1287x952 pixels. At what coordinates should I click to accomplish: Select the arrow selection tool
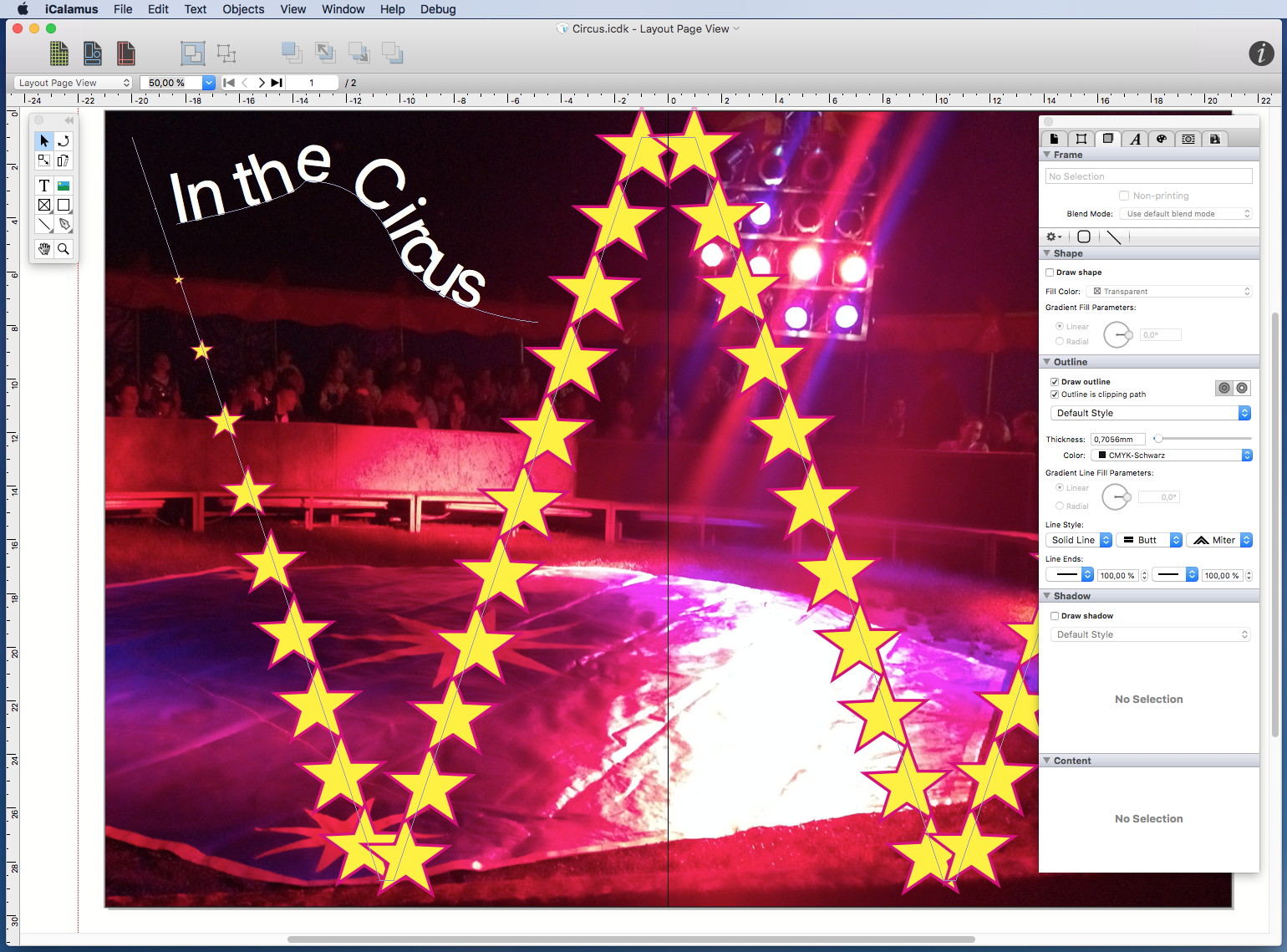coord(44,140)
